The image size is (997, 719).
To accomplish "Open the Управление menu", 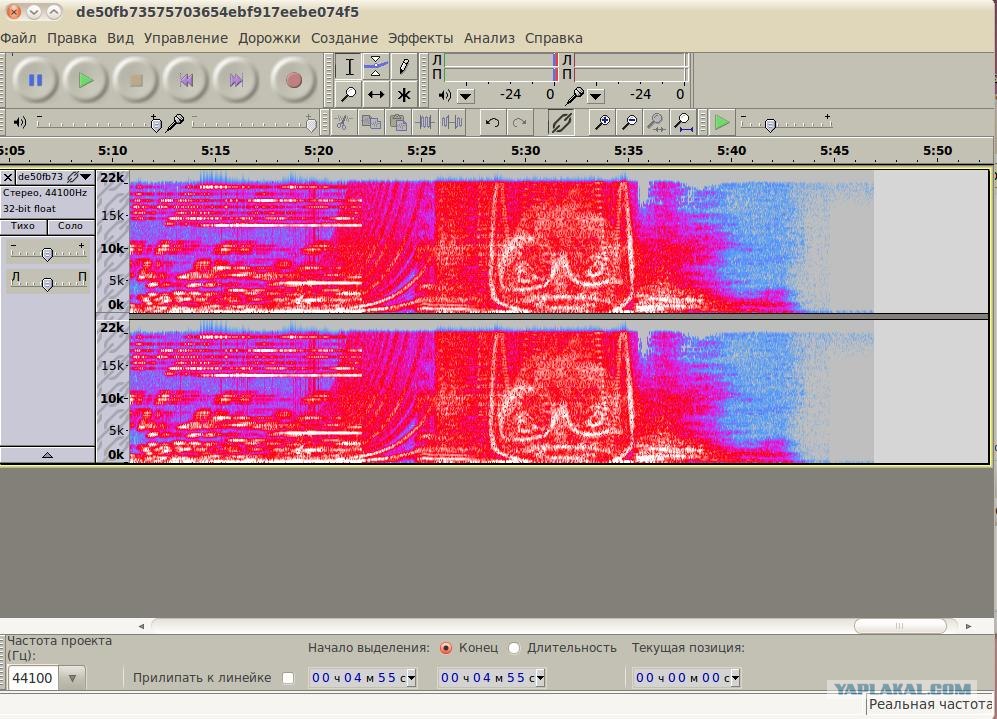I will click(x=186, y=38).
